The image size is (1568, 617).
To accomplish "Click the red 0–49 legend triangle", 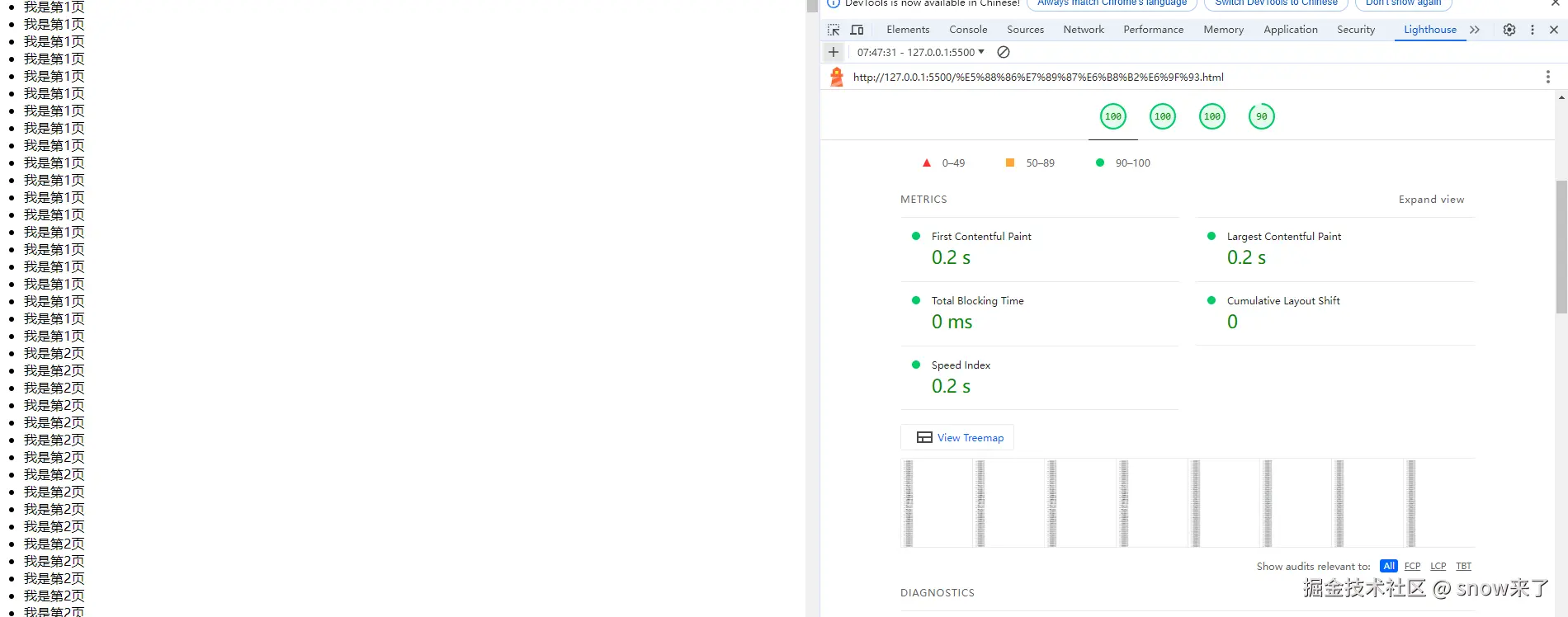I will [x=927, y=163].
